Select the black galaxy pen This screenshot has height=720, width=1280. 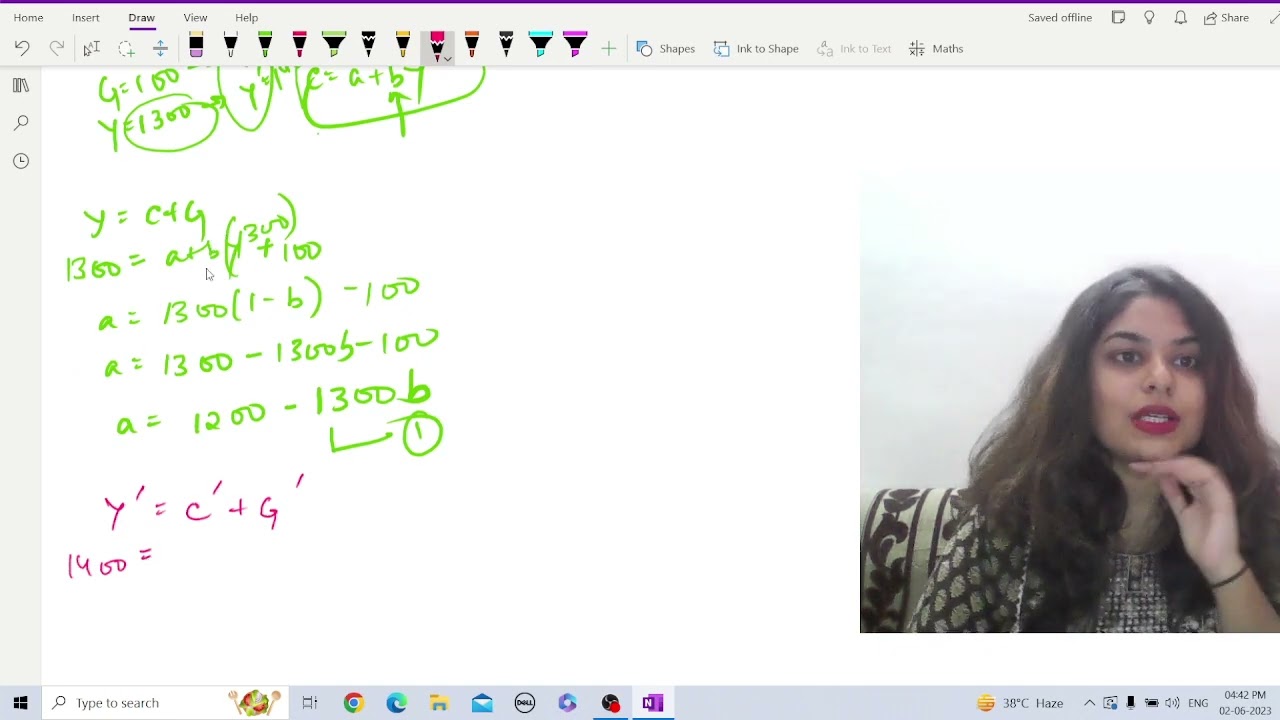coord(368,46)
